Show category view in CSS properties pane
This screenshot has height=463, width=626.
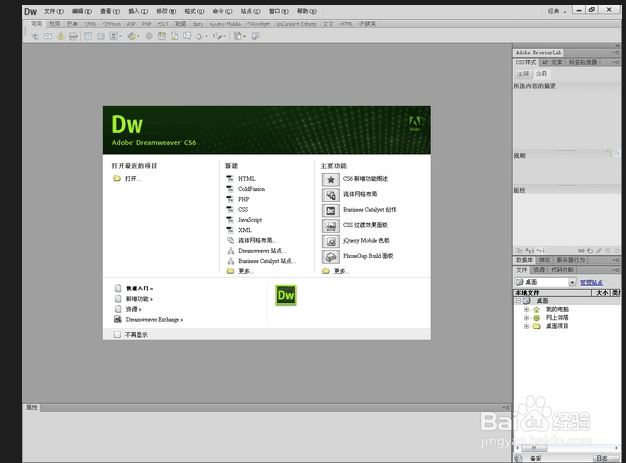(x=519, y=251)
